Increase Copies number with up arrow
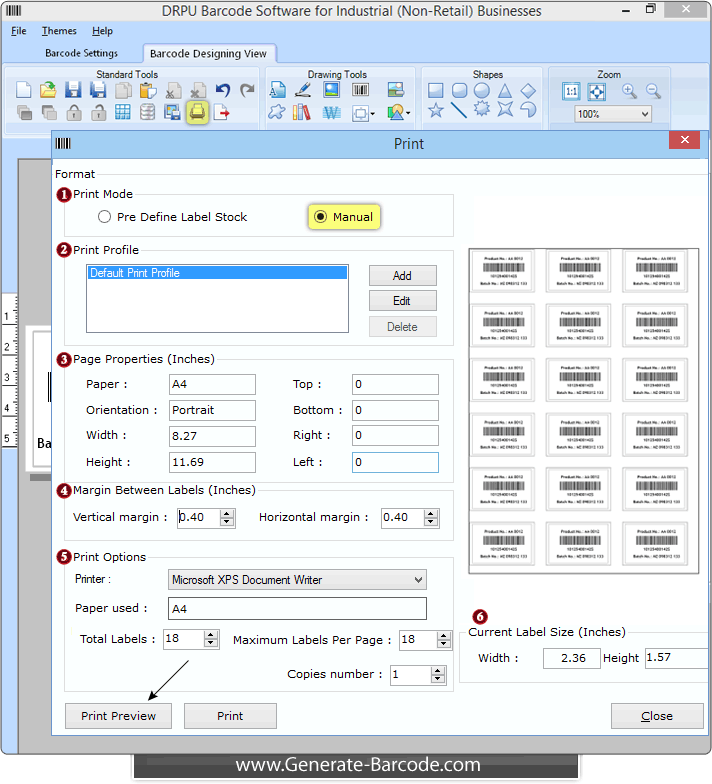712x784 pixels. click(438, 671)
